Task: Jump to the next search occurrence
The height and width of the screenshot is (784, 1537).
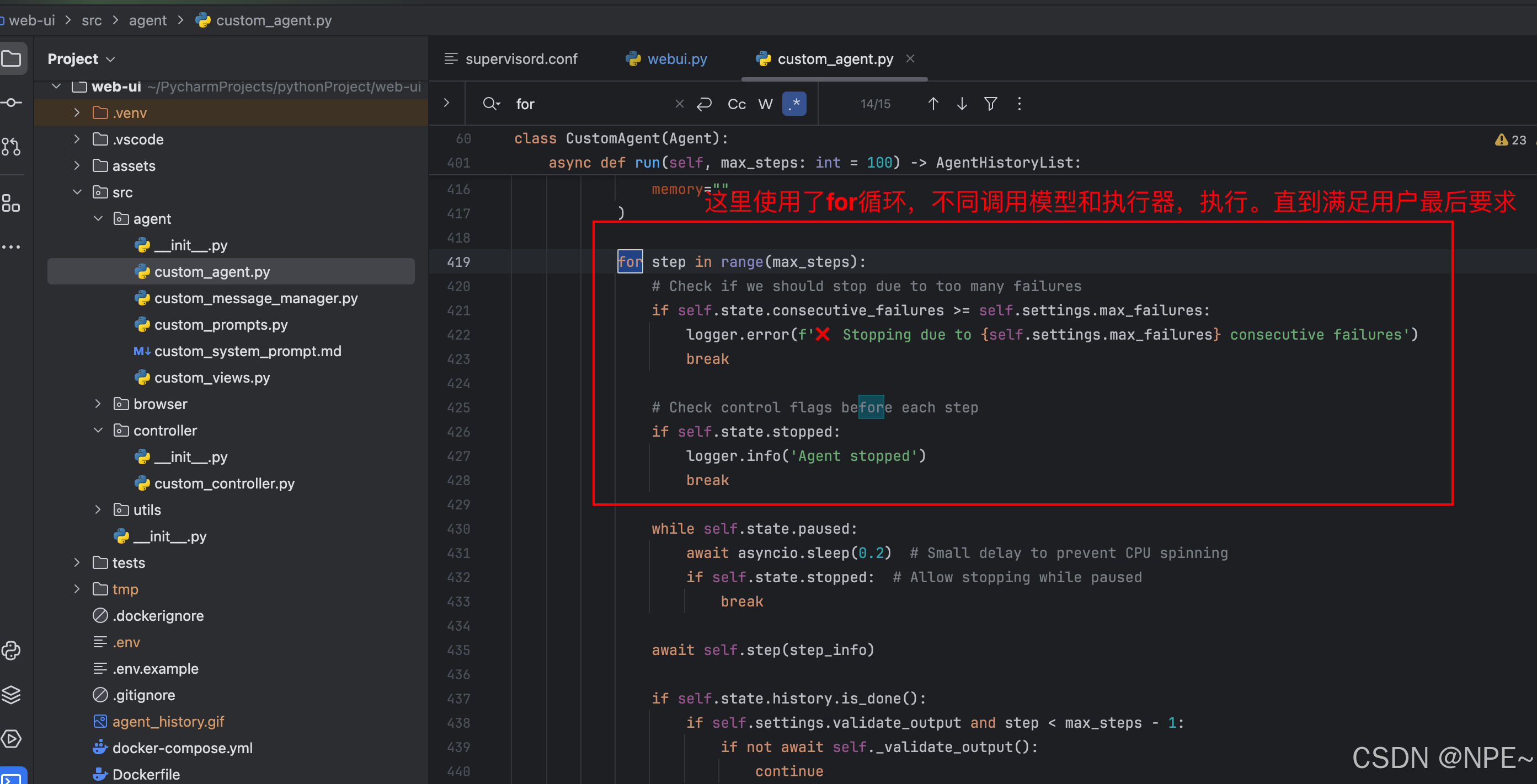Action: pyautogui.click(x=962, y=104)
